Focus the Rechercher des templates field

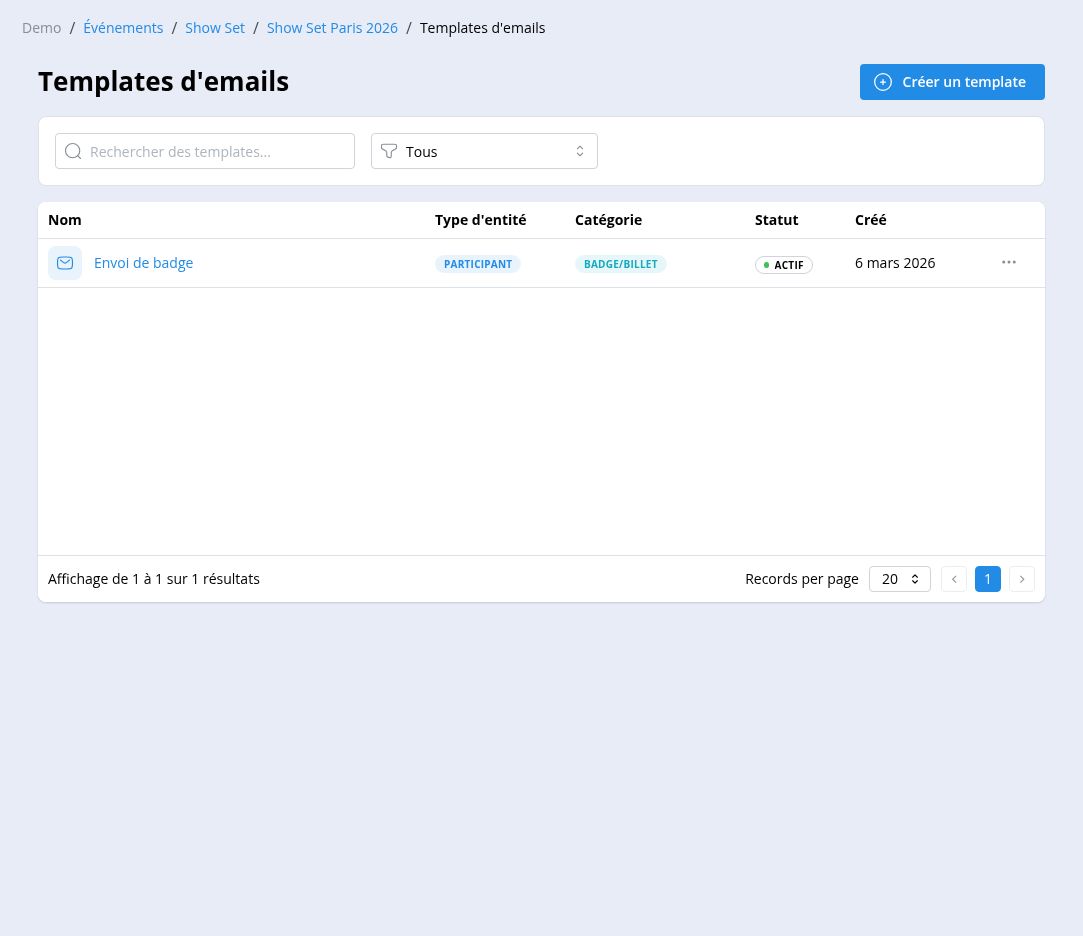pos(205,151)
